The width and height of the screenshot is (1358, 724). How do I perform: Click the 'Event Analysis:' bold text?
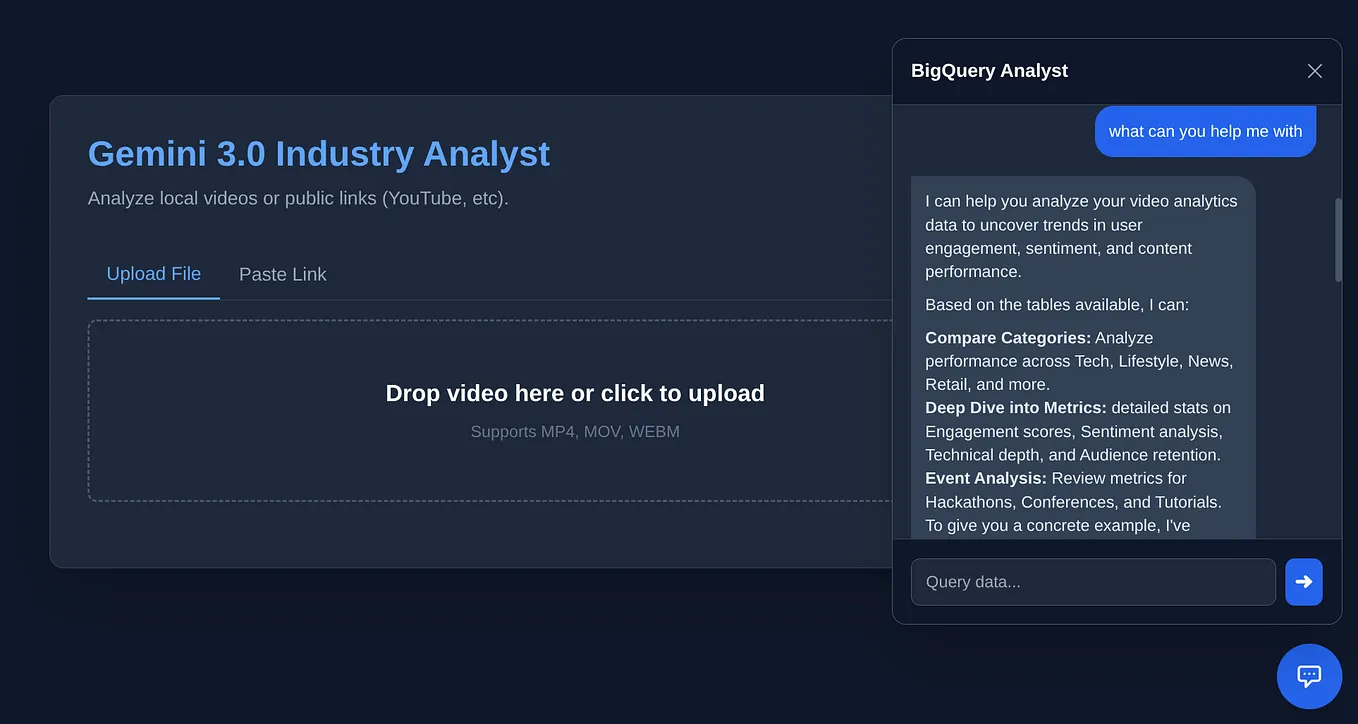986,478
